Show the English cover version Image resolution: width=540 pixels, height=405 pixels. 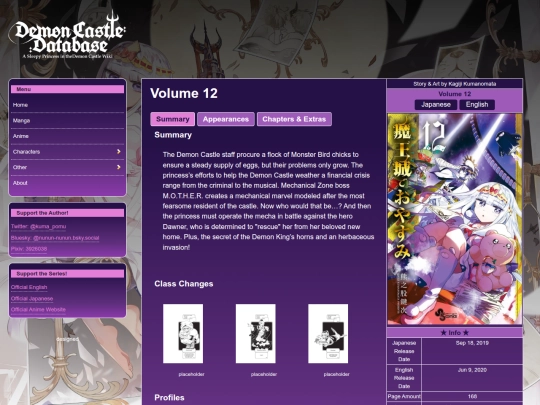point(477,105)
